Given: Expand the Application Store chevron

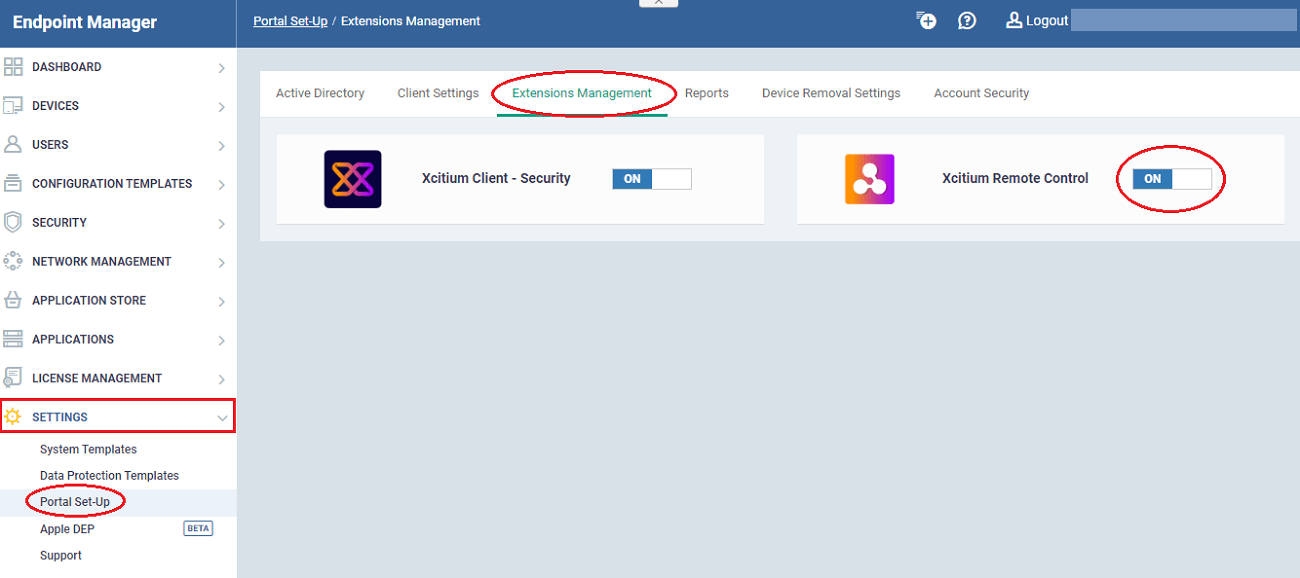Looking at the screenshot, I should [222, 302].
